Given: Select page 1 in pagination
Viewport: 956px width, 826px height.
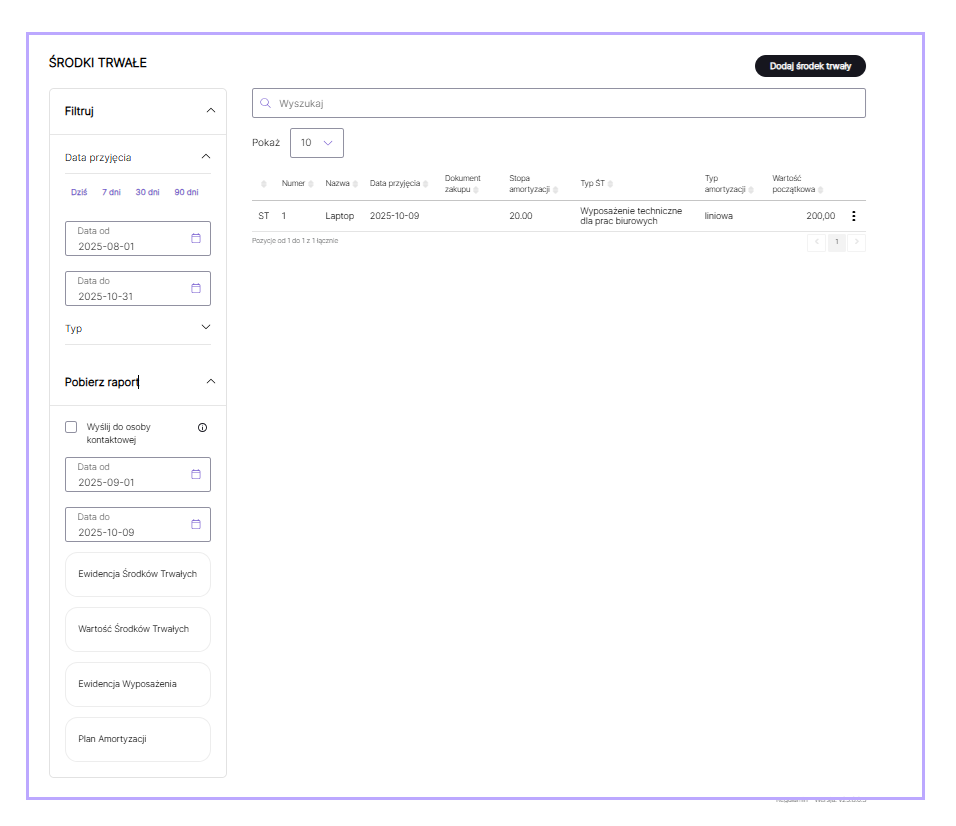Looking at the screenshot, I should click(x=836, y=242).
